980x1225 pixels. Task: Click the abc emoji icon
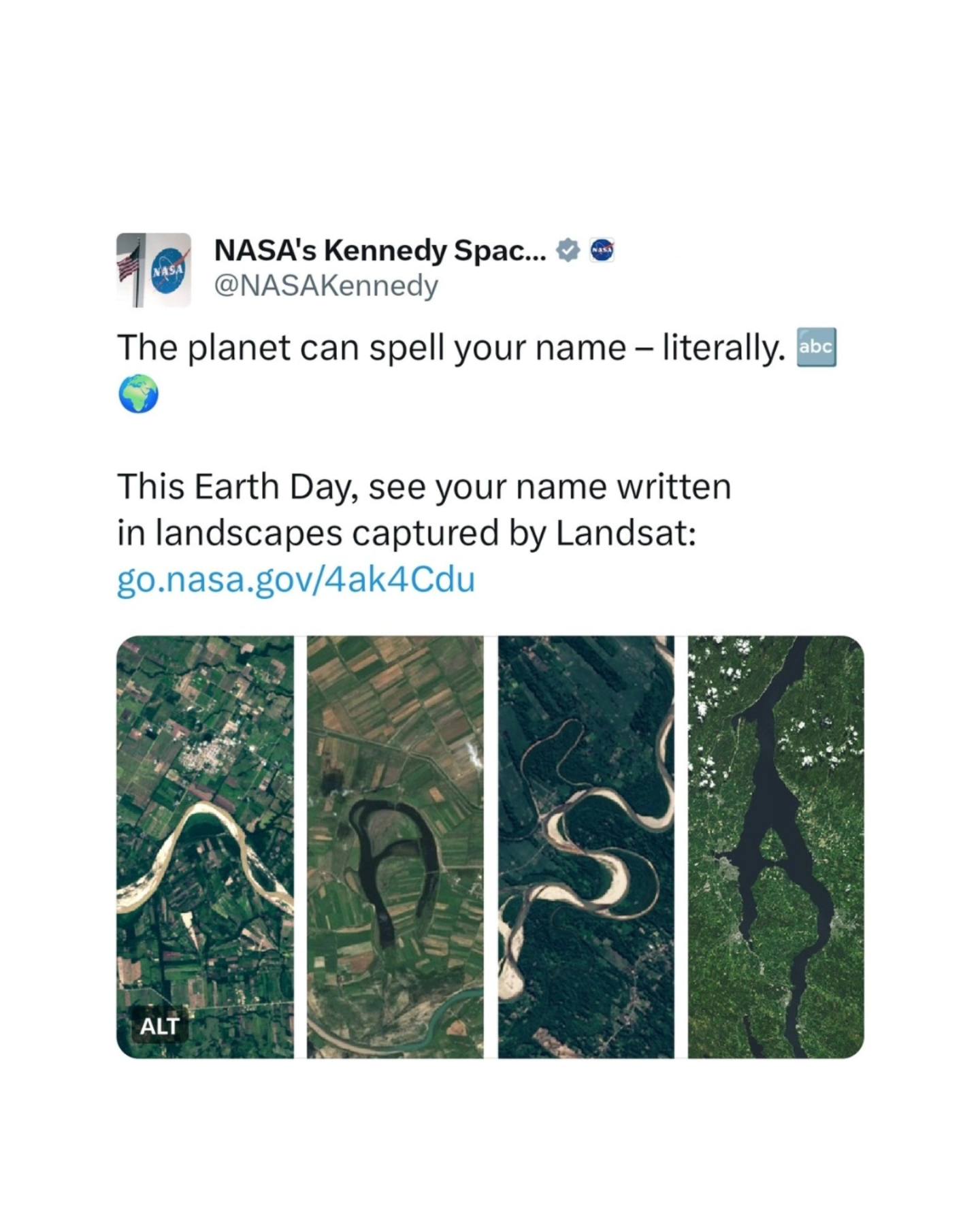pyautogui.click(x=816, y=347)
